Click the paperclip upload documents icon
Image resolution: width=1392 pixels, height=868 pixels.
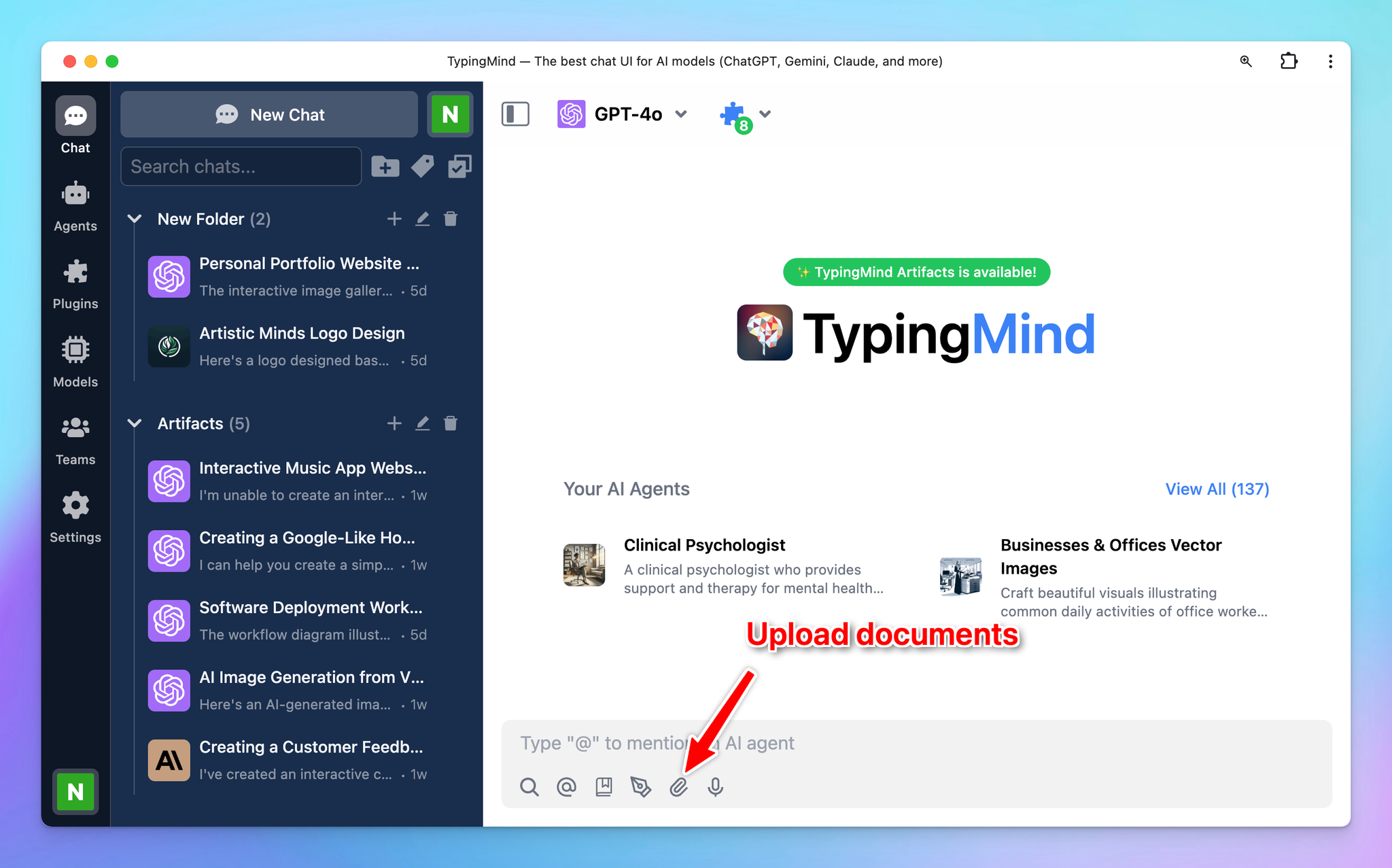679,787
